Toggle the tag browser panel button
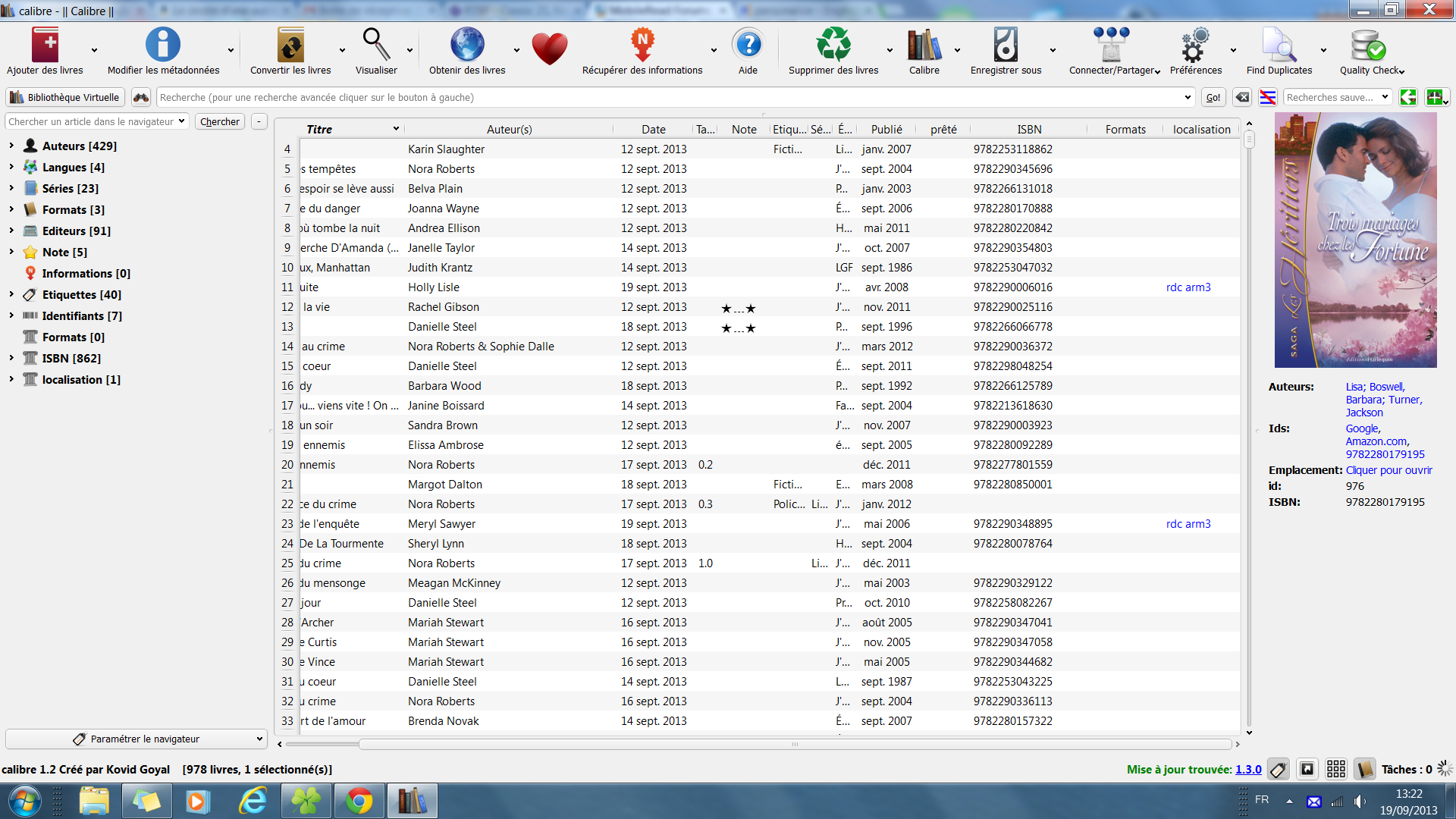Viewport: 1456px width, 819px height. [x=1279, y=770]
